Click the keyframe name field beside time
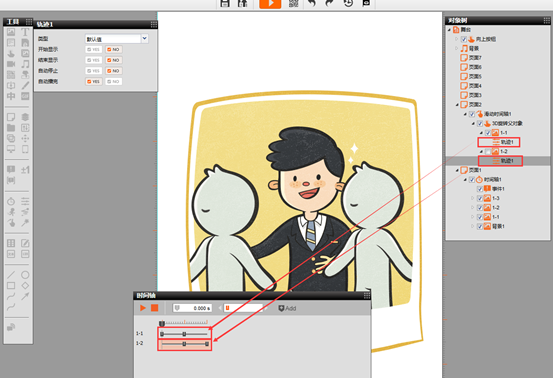Image resolution: width=553 pixels, height=378 pixels. [x=244, y=308]
